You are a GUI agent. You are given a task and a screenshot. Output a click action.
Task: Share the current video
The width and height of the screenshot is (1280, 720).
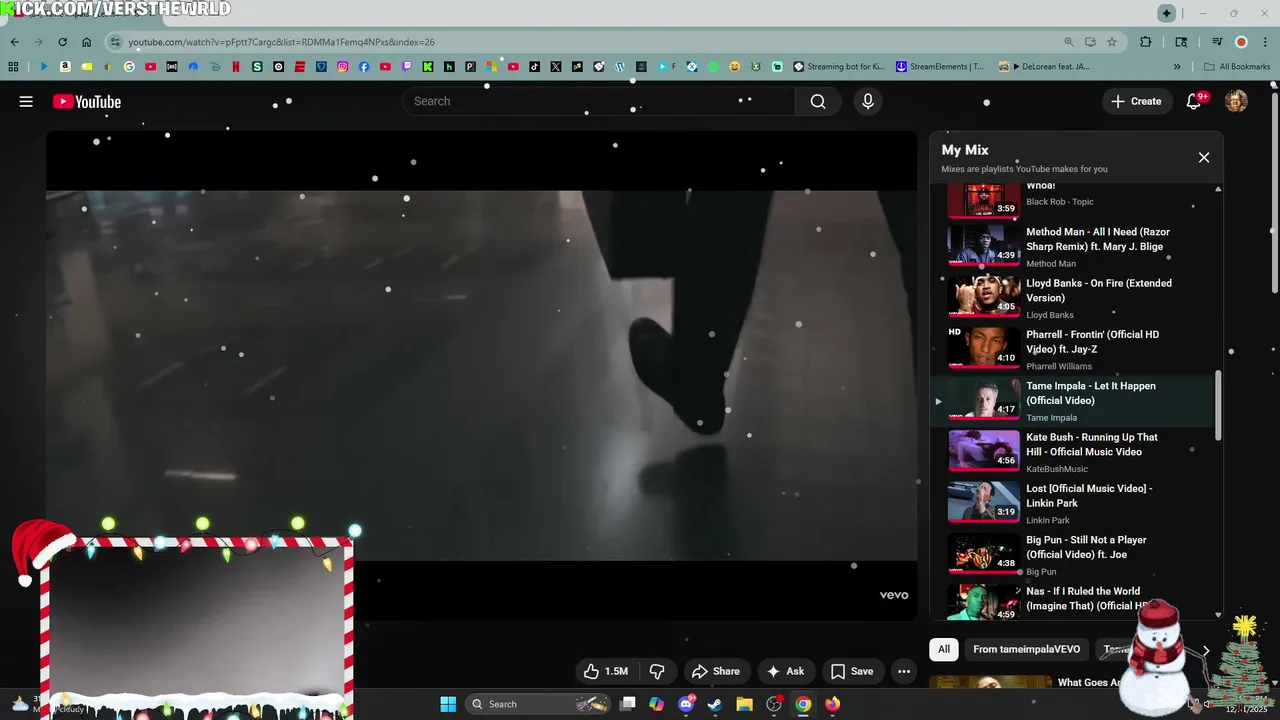tap(716, 671)
